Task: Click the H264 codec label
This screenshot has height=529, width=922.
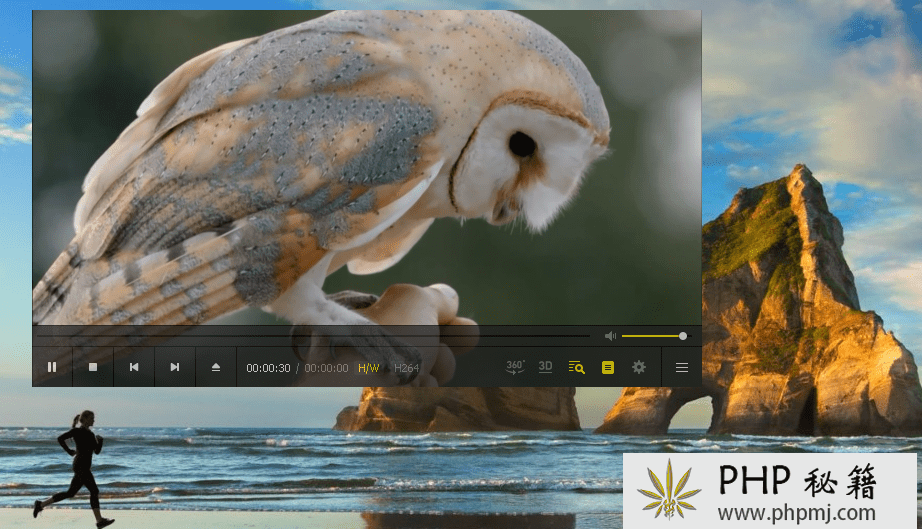Action: click(406, 368)
